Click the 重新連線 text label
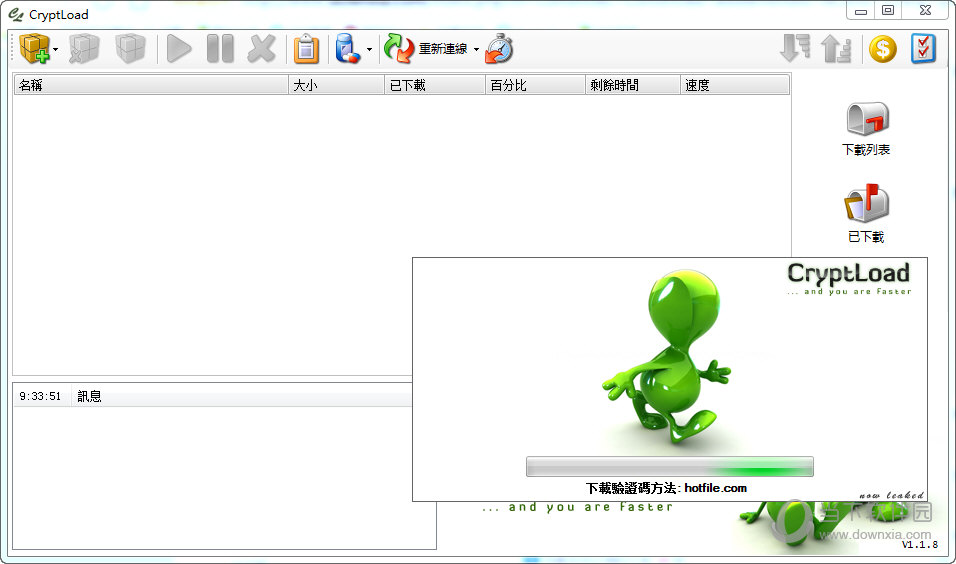The image size is (956, 564). click(x=443, y=49)
